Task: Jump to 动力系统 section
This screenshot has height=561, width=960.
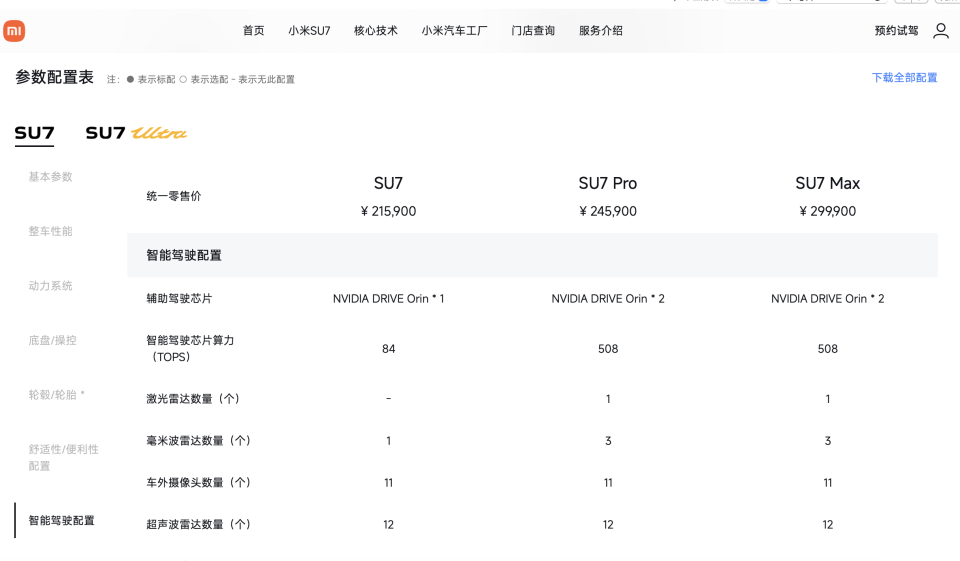Action: 50,286
